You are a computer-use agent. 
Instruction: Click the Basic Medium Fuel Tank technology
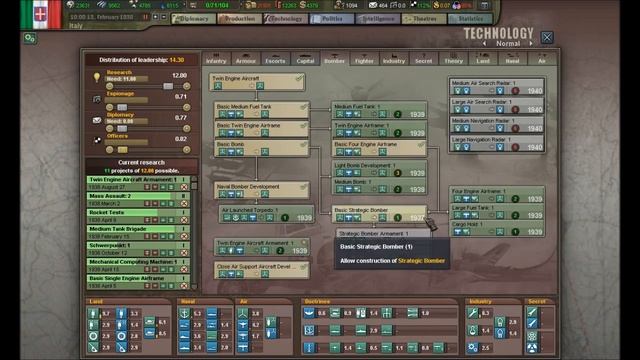(x=261, y=110)
